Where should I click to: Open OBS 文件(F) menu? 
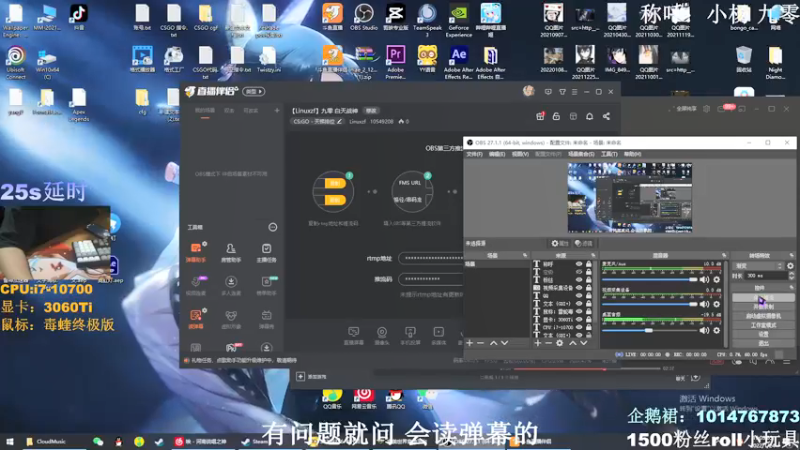tap(474, 154)
